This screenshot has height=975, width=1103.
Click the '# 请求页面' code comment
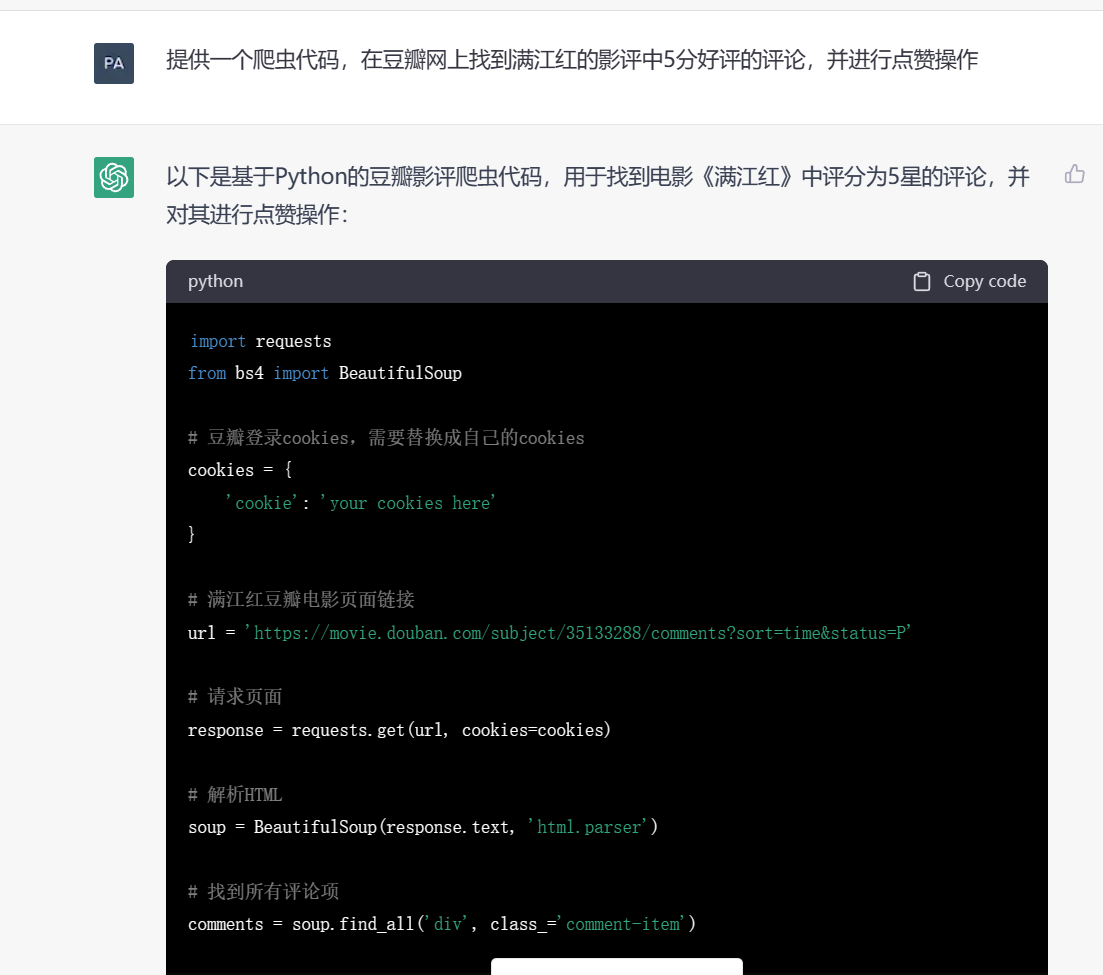pos(235,697)
